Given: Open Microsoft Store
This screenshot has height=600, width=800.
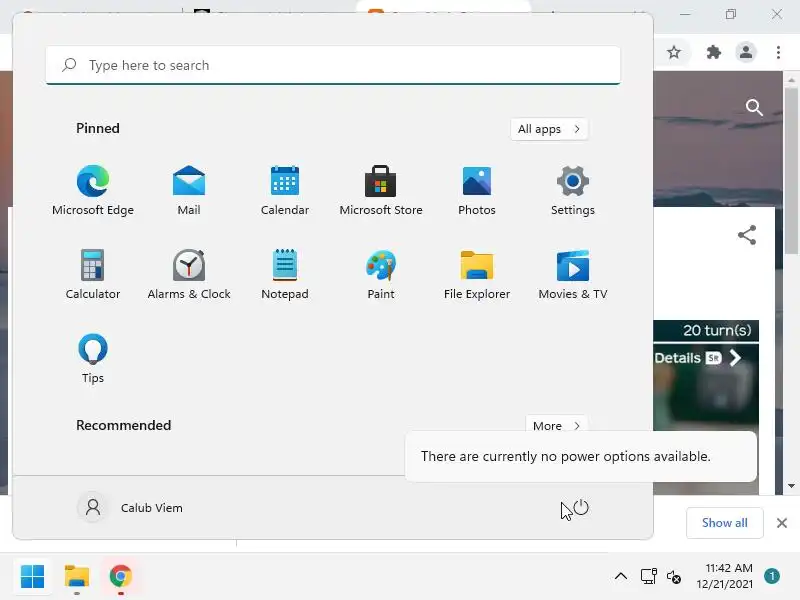Looking at the screenshot, I should 381,190.
